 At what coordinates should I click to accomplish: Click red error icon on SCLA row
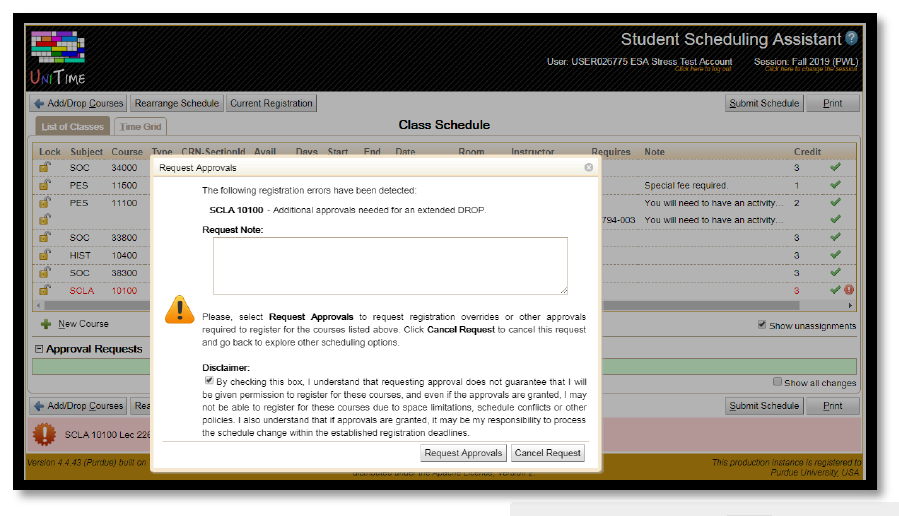click(849, 290)
